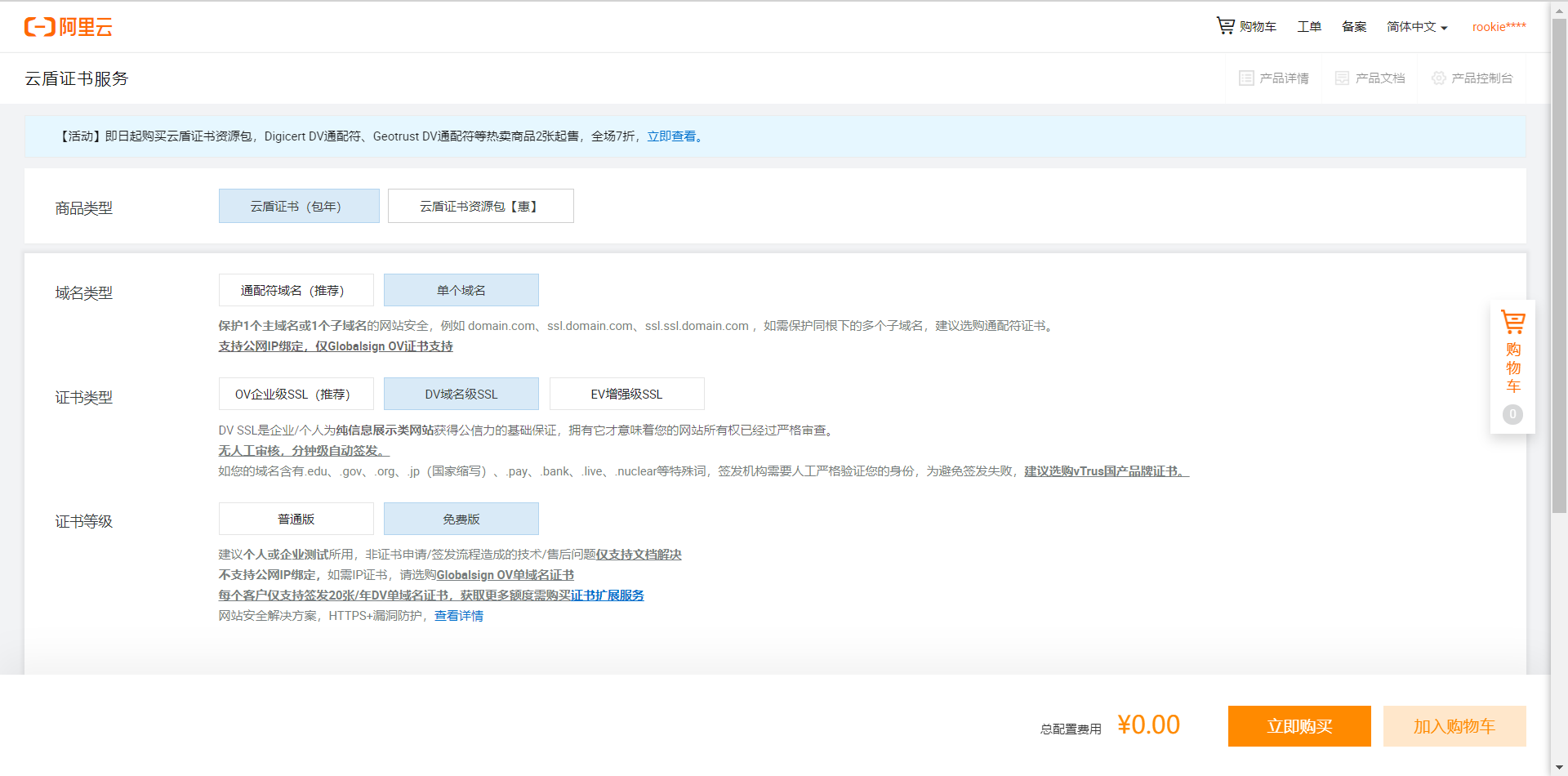The width and height of the screenshot is (1568, 776).
Task: Open the 产品控制台 tab
Action: tap(1472, 78)
